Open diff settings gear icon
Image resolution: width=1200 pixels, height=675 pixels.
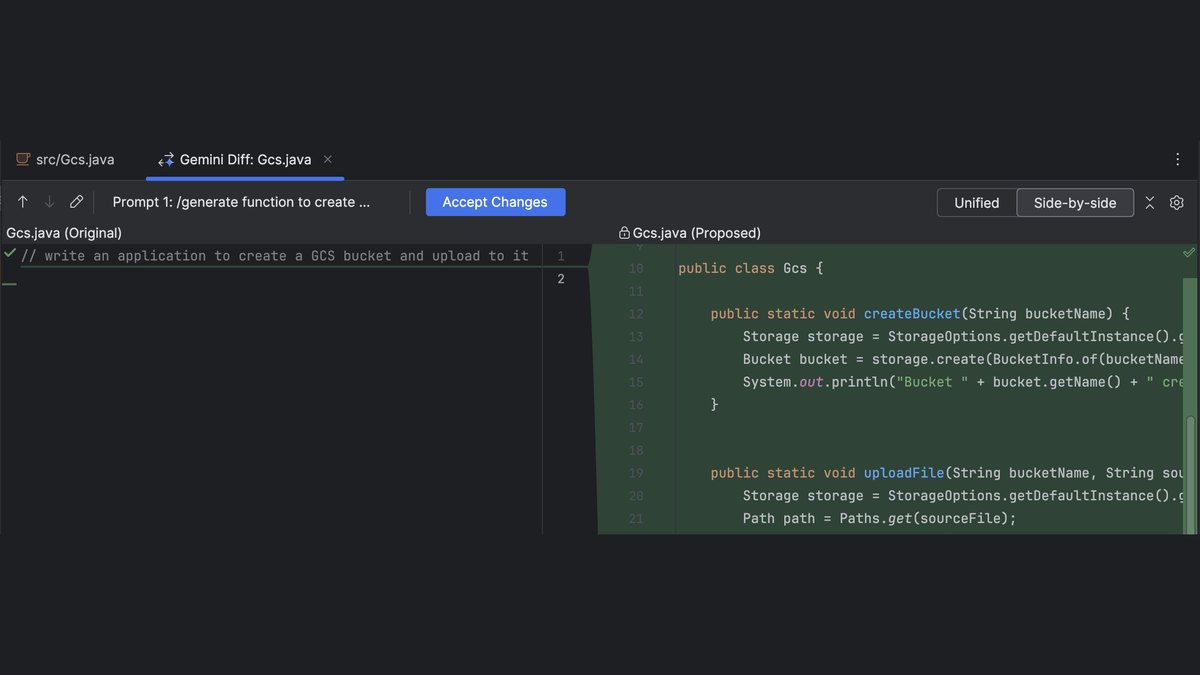pos(1177,203)
